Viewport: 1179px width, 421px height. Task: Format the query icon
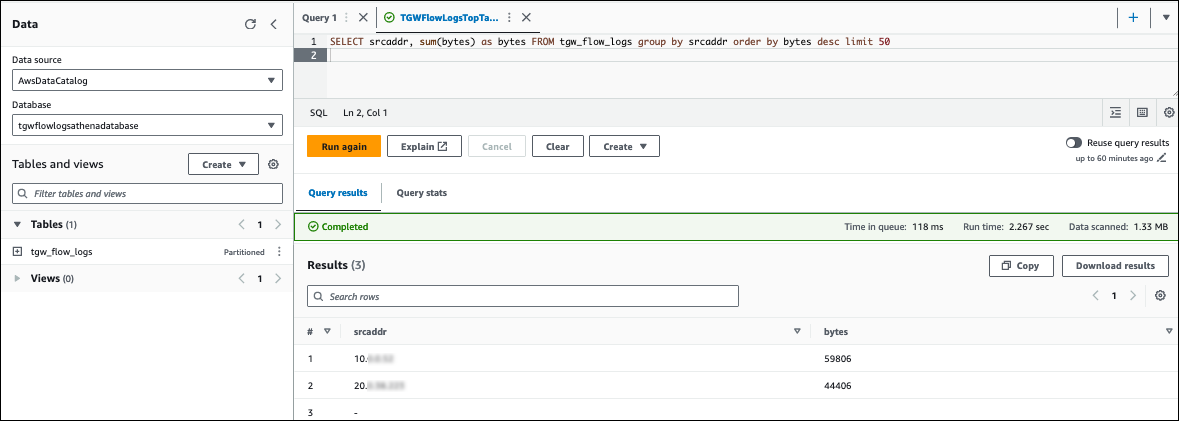(1116, 113)
